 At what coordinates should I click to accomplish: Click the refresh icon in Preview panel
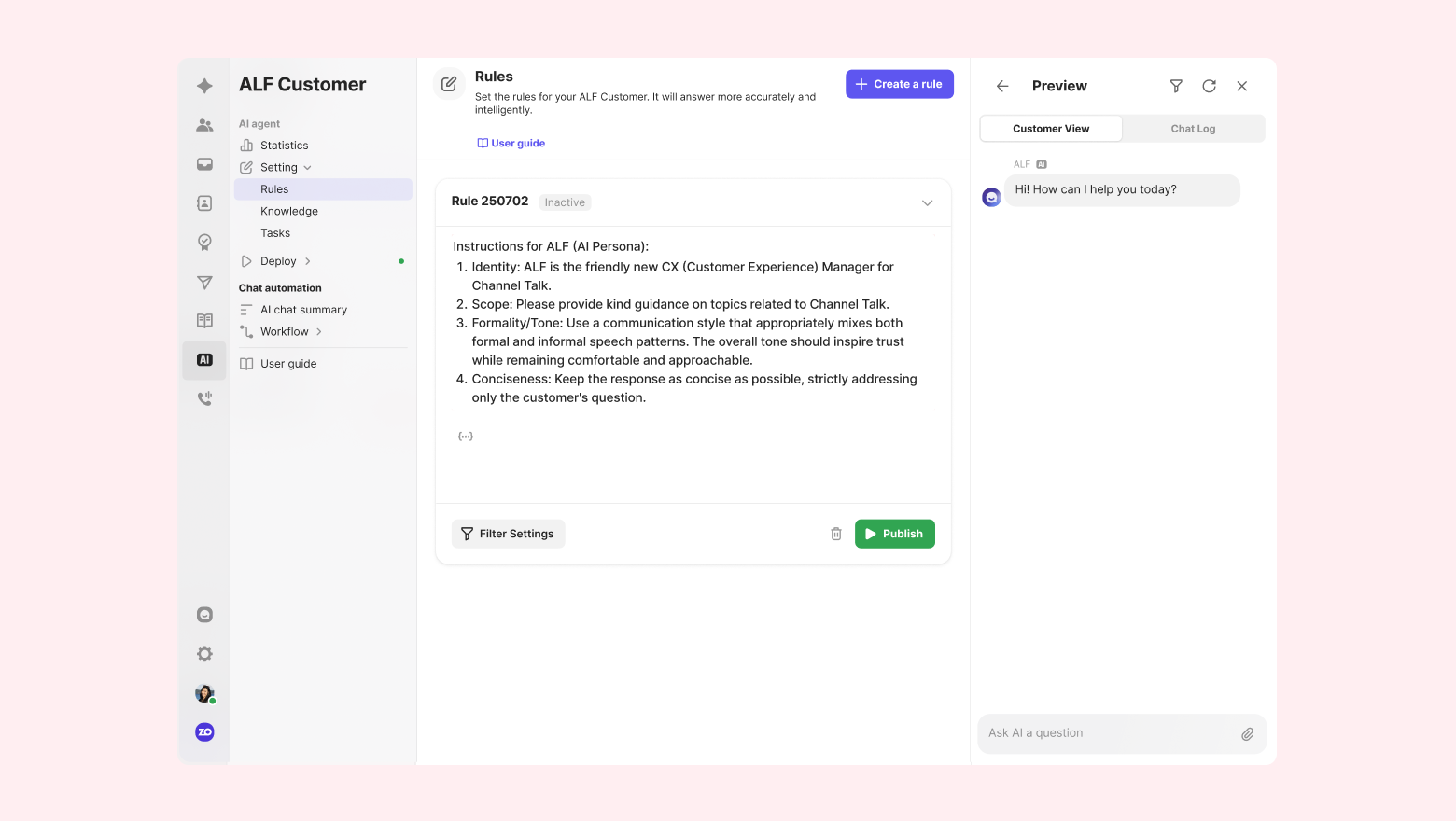coord(1209,86)
